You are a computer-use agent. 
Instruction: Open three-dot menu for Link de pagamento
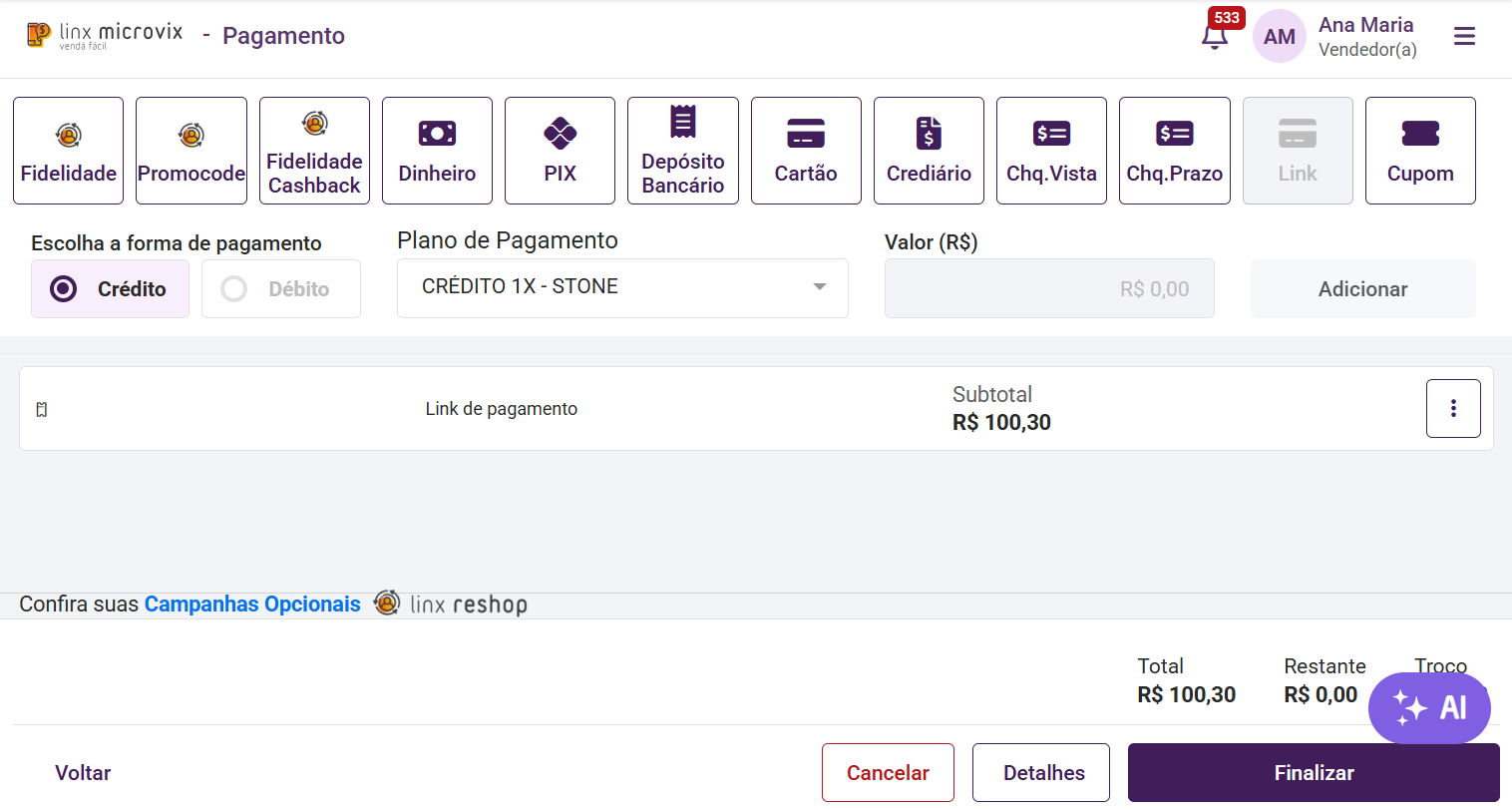coord(1453,408)
